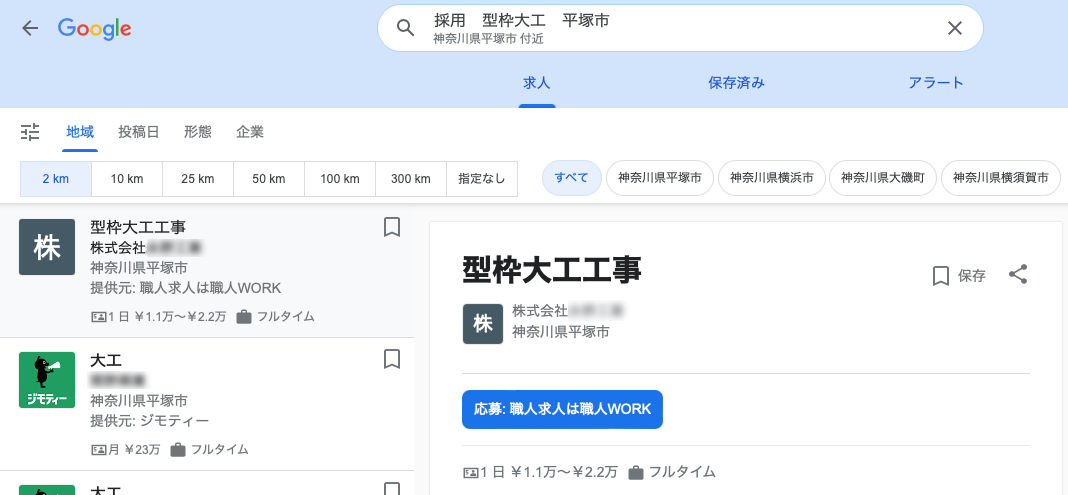Clear search with the X icon
The image size is (1068, 495).
tap(954, 28)
